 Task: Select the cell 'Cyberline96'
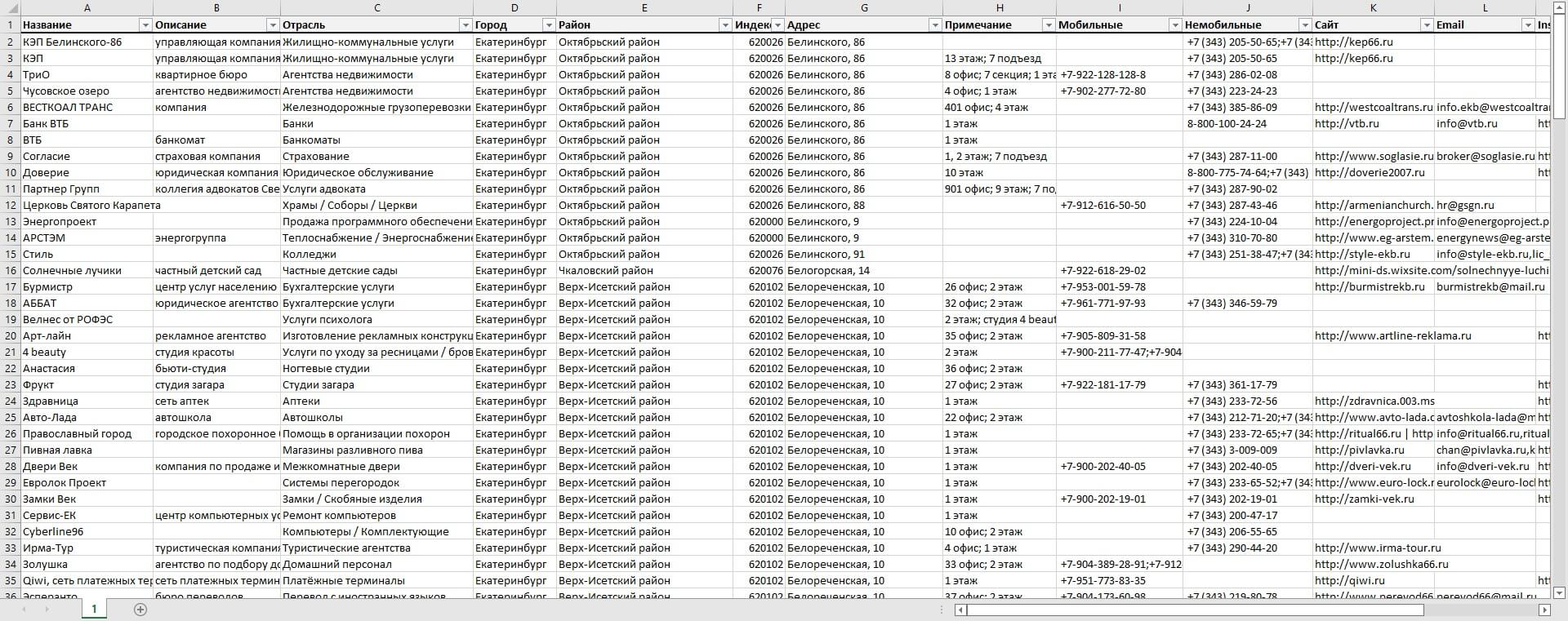coord(87,531)
